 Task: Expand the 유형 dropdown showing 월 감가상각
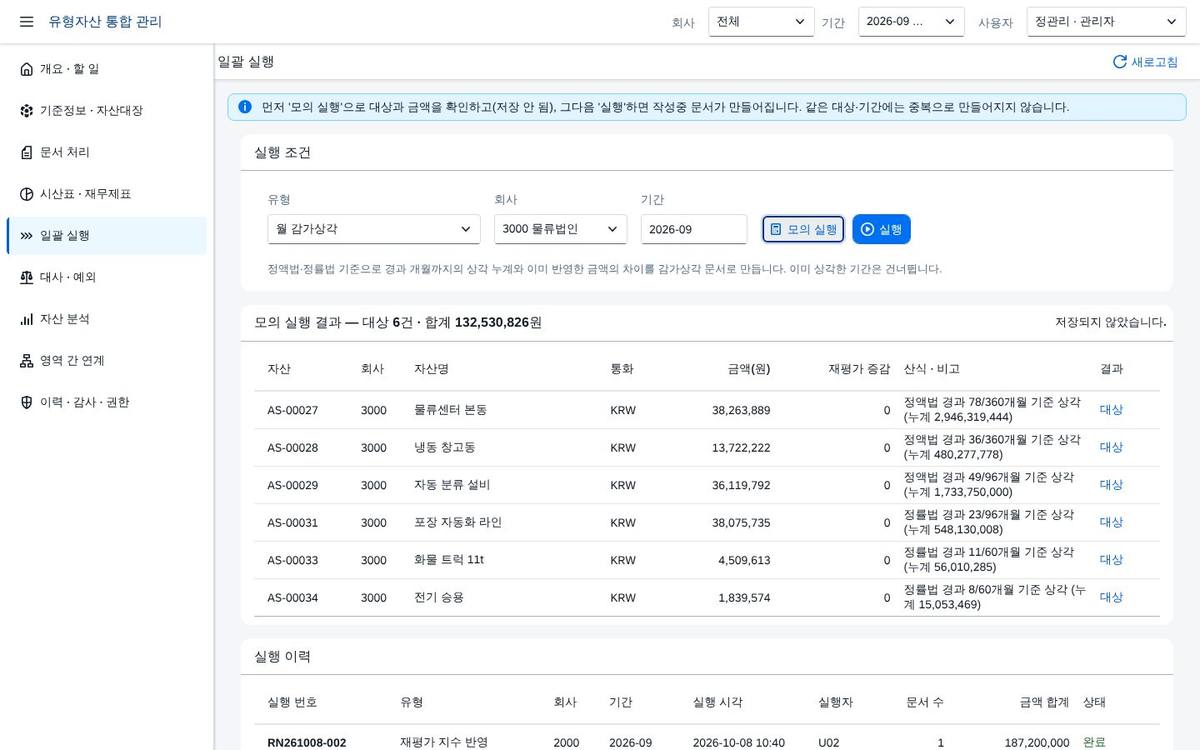[374, 229]
